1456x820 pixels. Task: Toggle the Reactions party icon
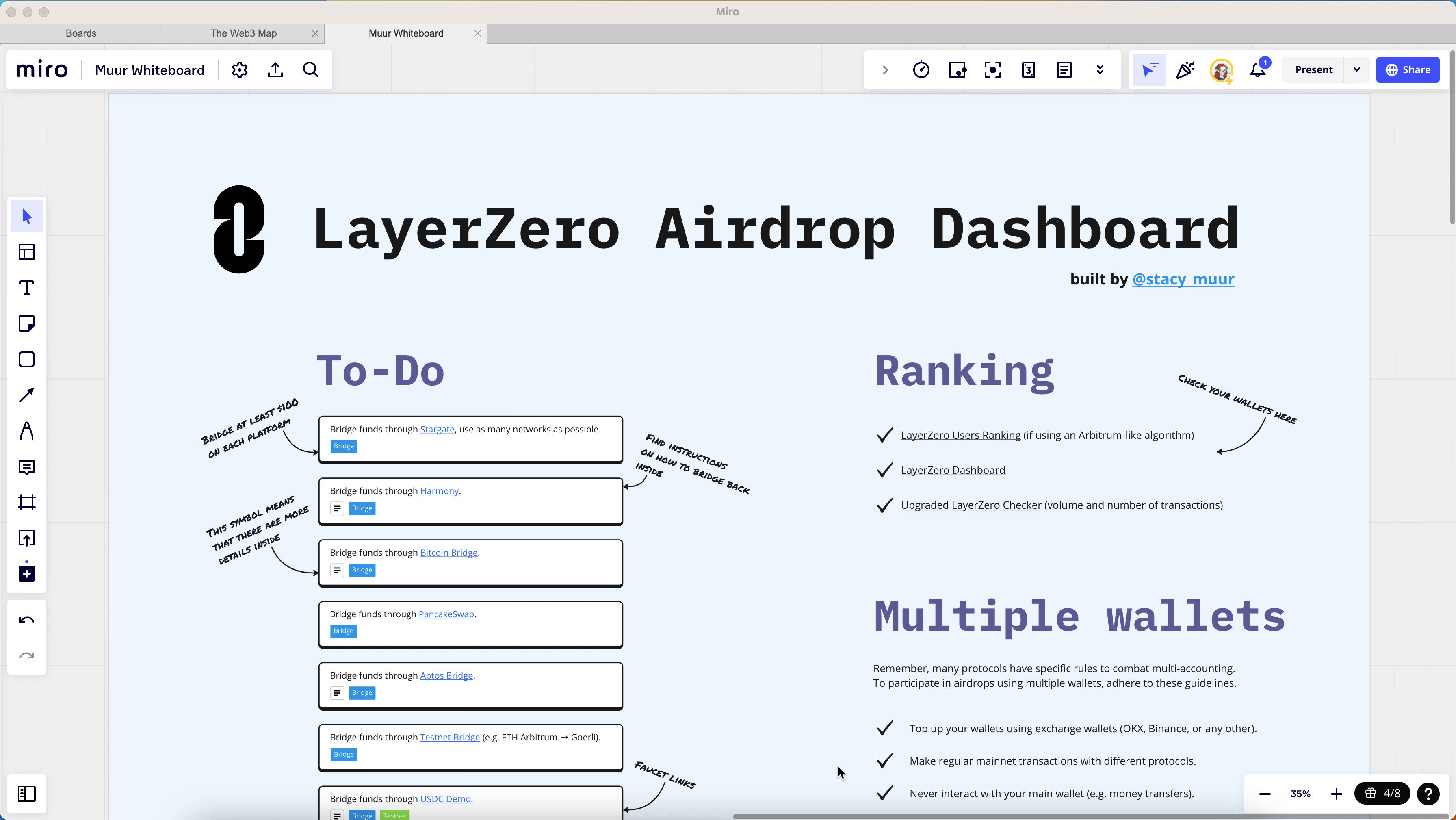1185,69
